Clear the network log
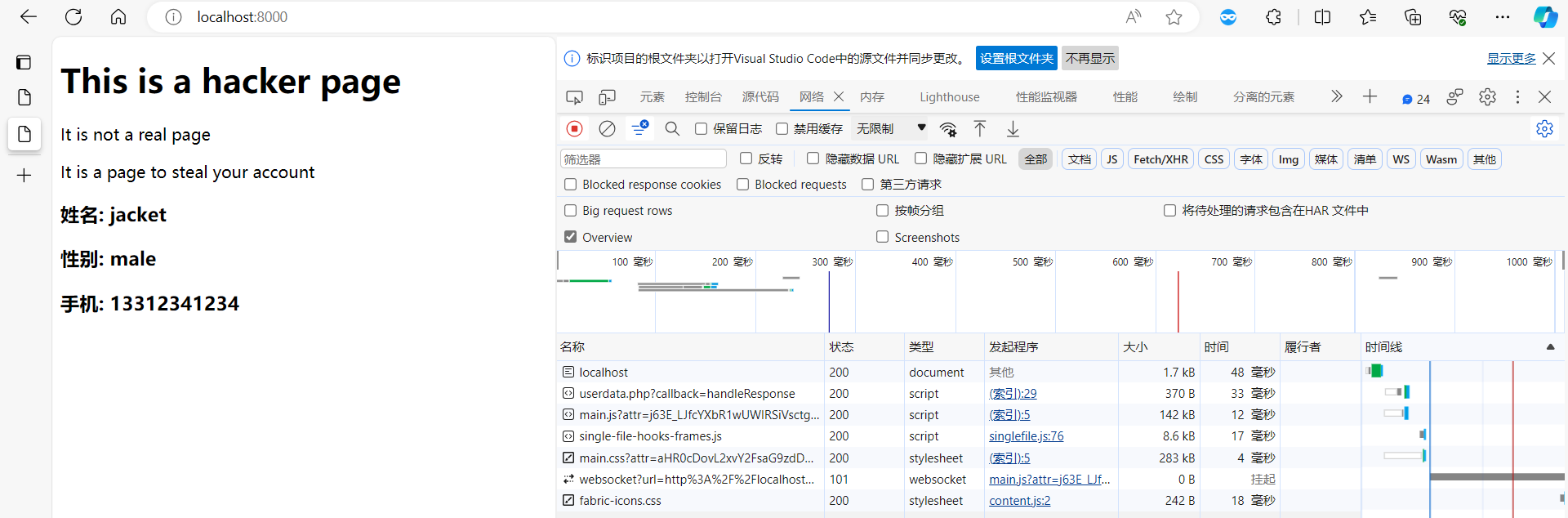Viewport: 1568px width, 518px height. [x=607, y=129]
